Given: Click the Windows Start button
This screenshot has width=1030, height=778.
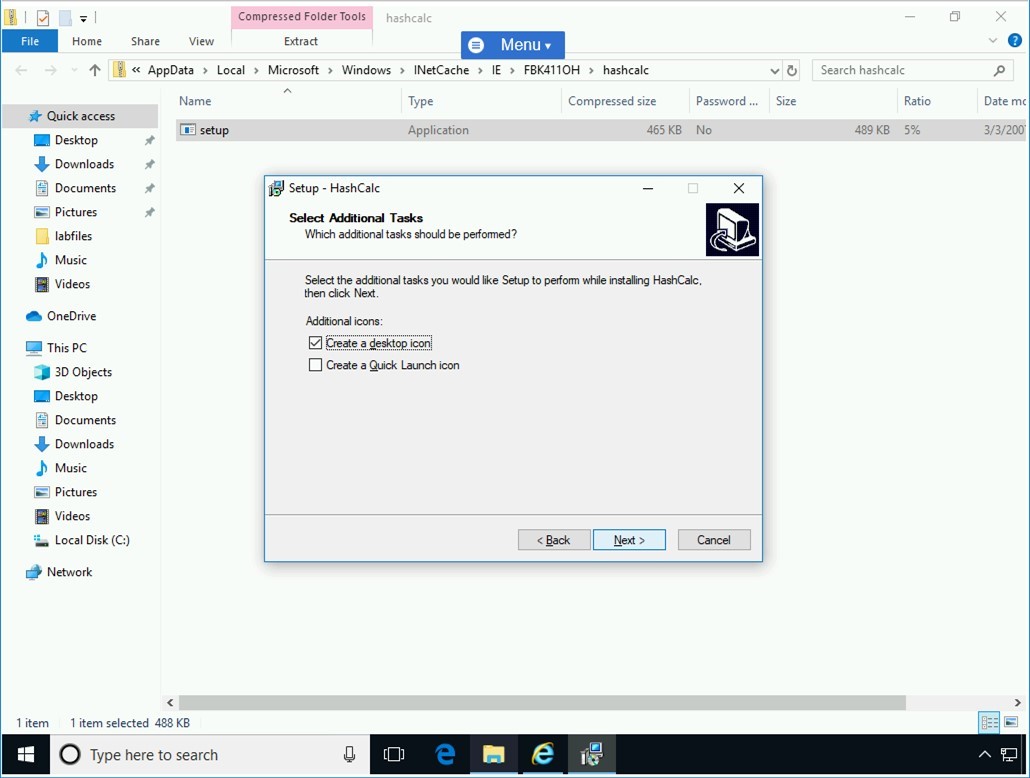Looking at the screenshot, I should 26,754.
